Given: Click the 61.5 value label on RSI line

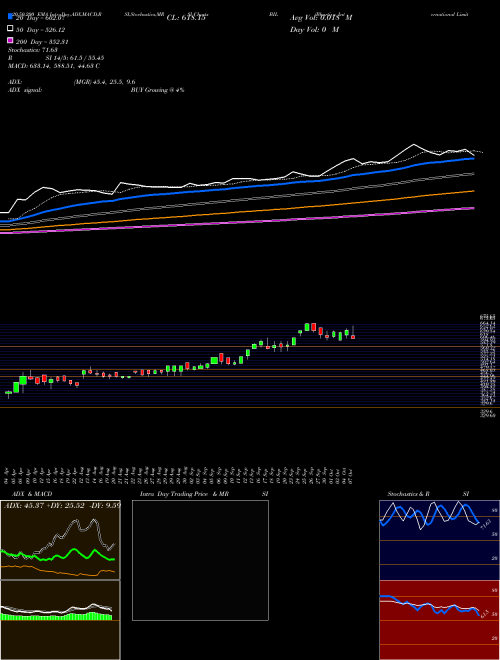Looking at the screenshot, I should (x=484, y=612).
